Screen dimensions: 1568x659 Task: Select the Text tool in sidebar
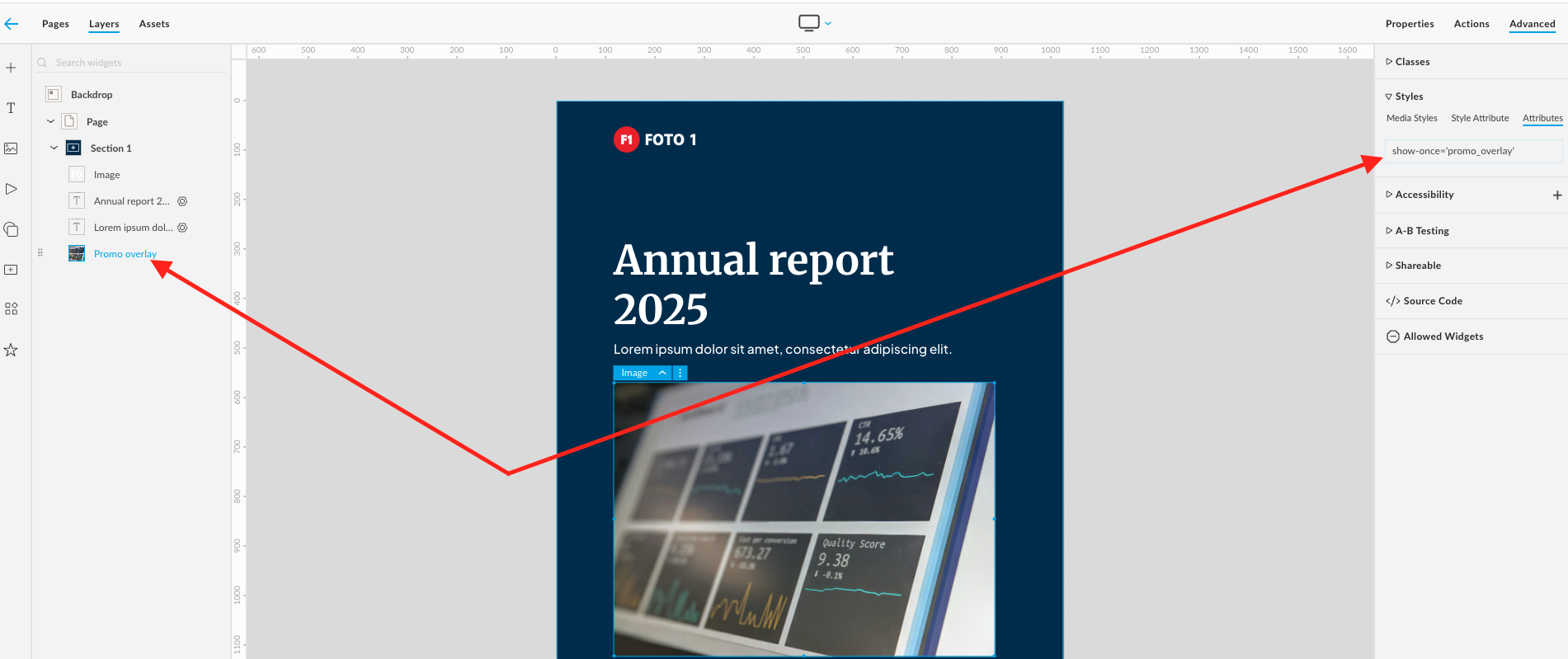tap(11, 108)
